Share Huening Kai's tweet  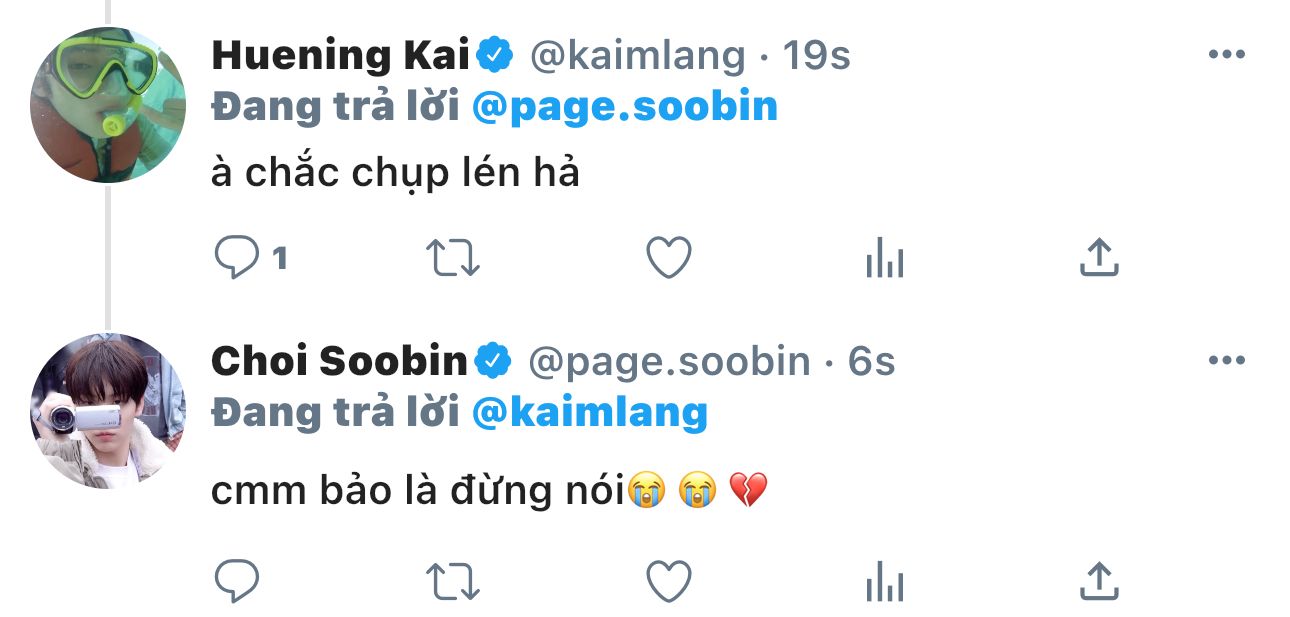(1099, 258)
